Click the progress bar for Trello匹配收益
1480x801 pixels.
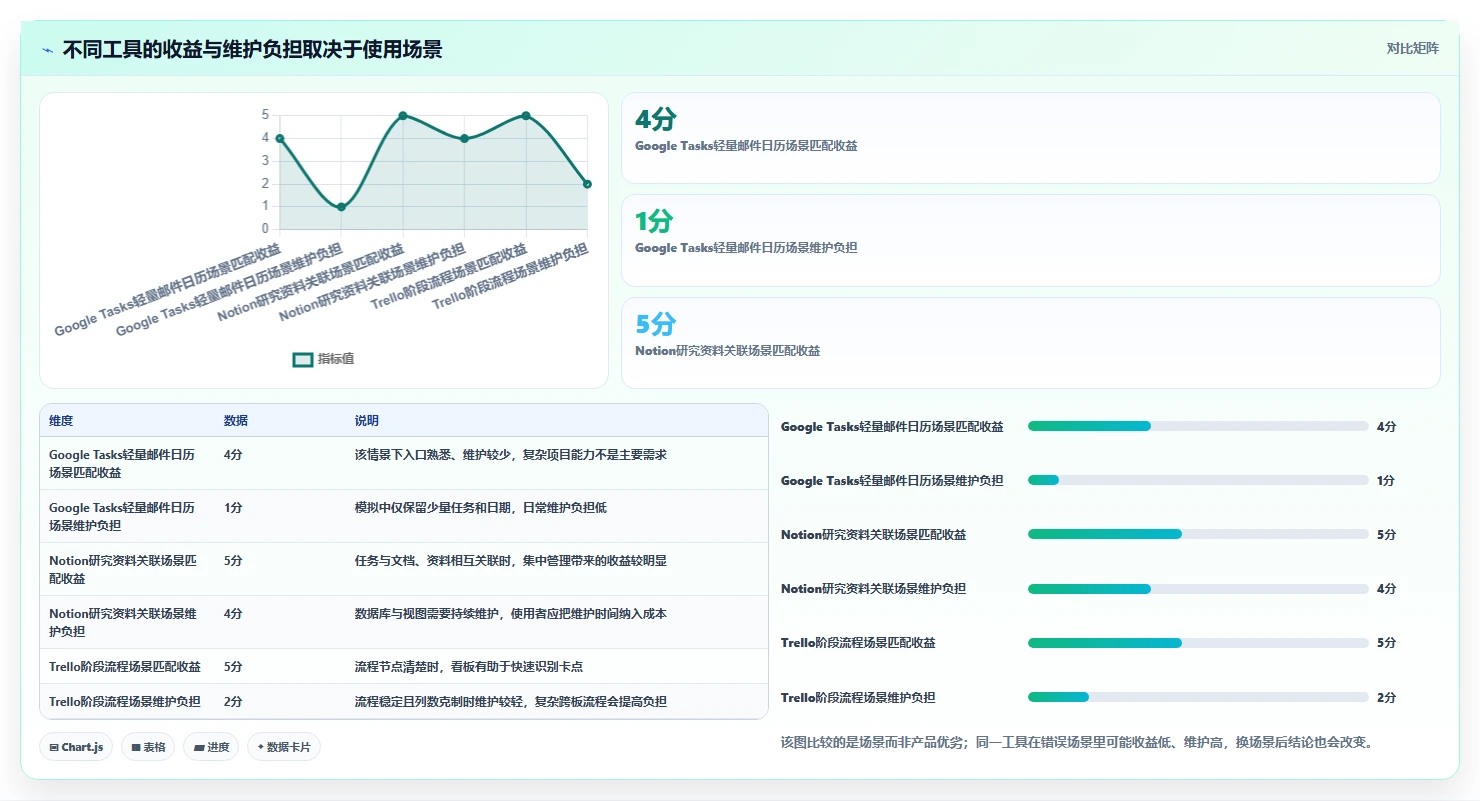(x=1198, y=643)
